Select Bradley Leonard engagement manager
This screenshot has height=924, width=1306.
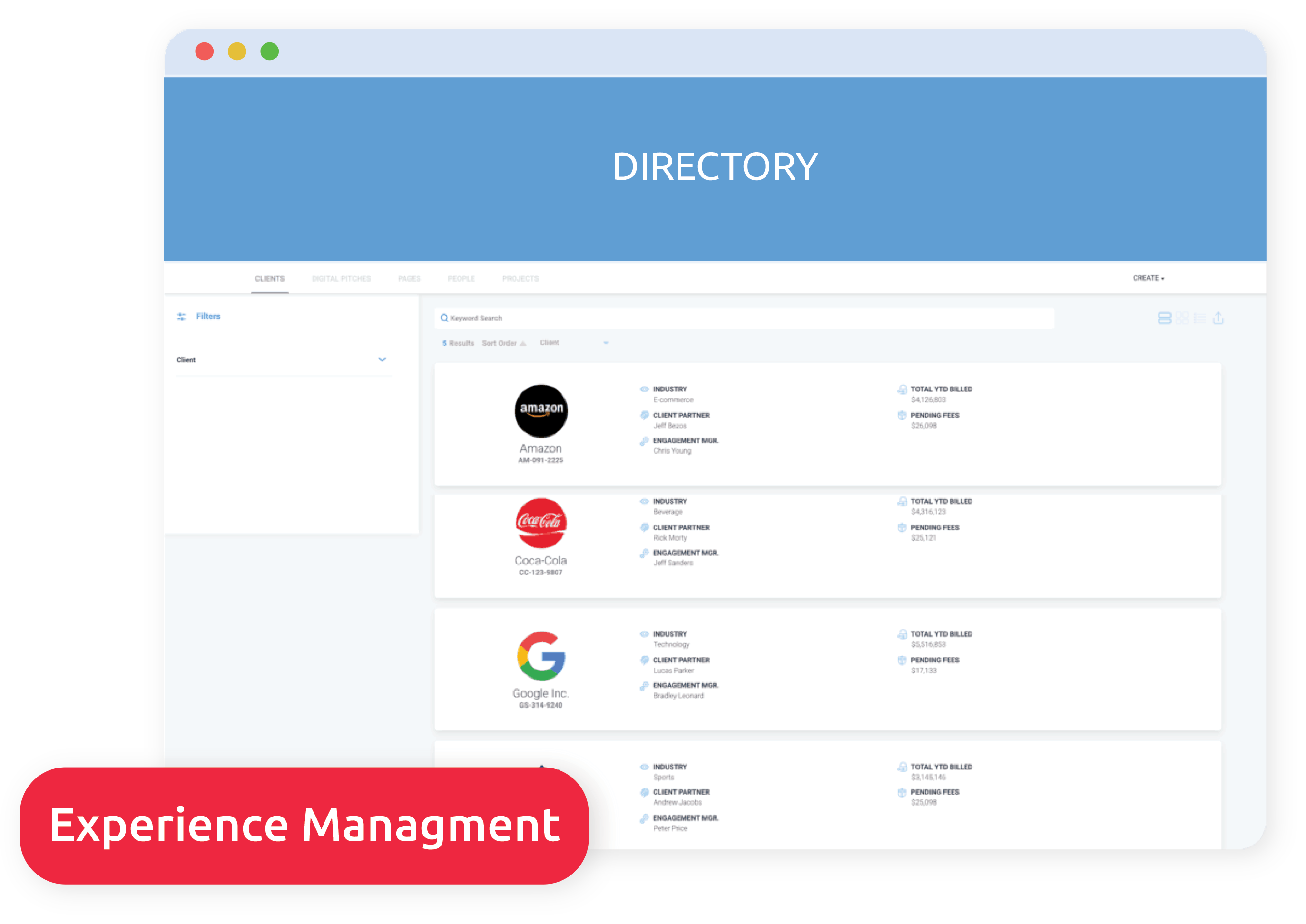[x=678, y=695]
